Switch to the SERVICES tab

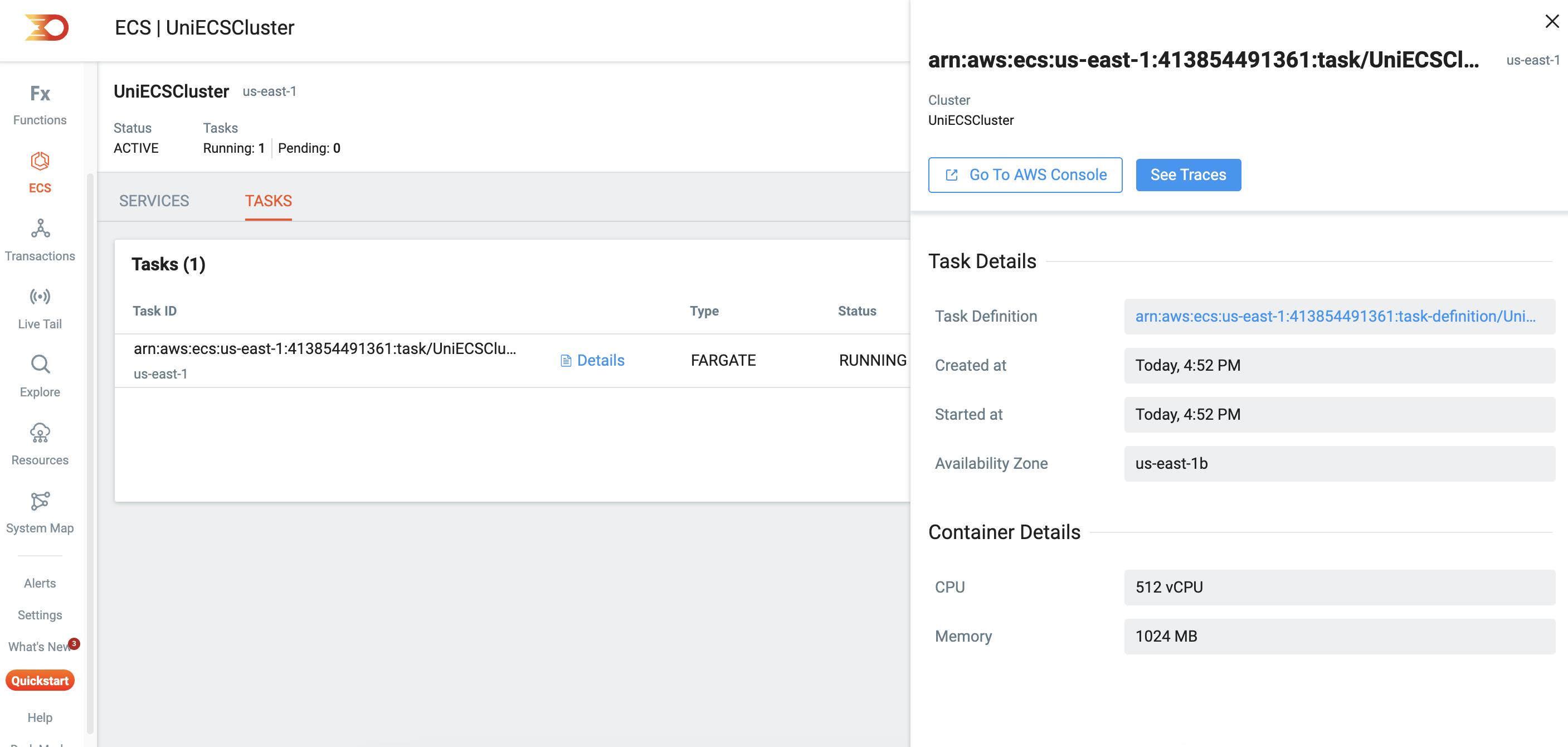click(154, 201)
